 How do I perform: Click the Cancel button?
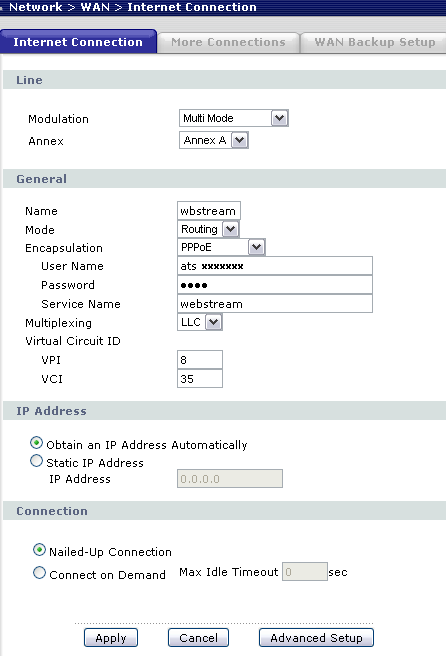click(x=198, y=638)
